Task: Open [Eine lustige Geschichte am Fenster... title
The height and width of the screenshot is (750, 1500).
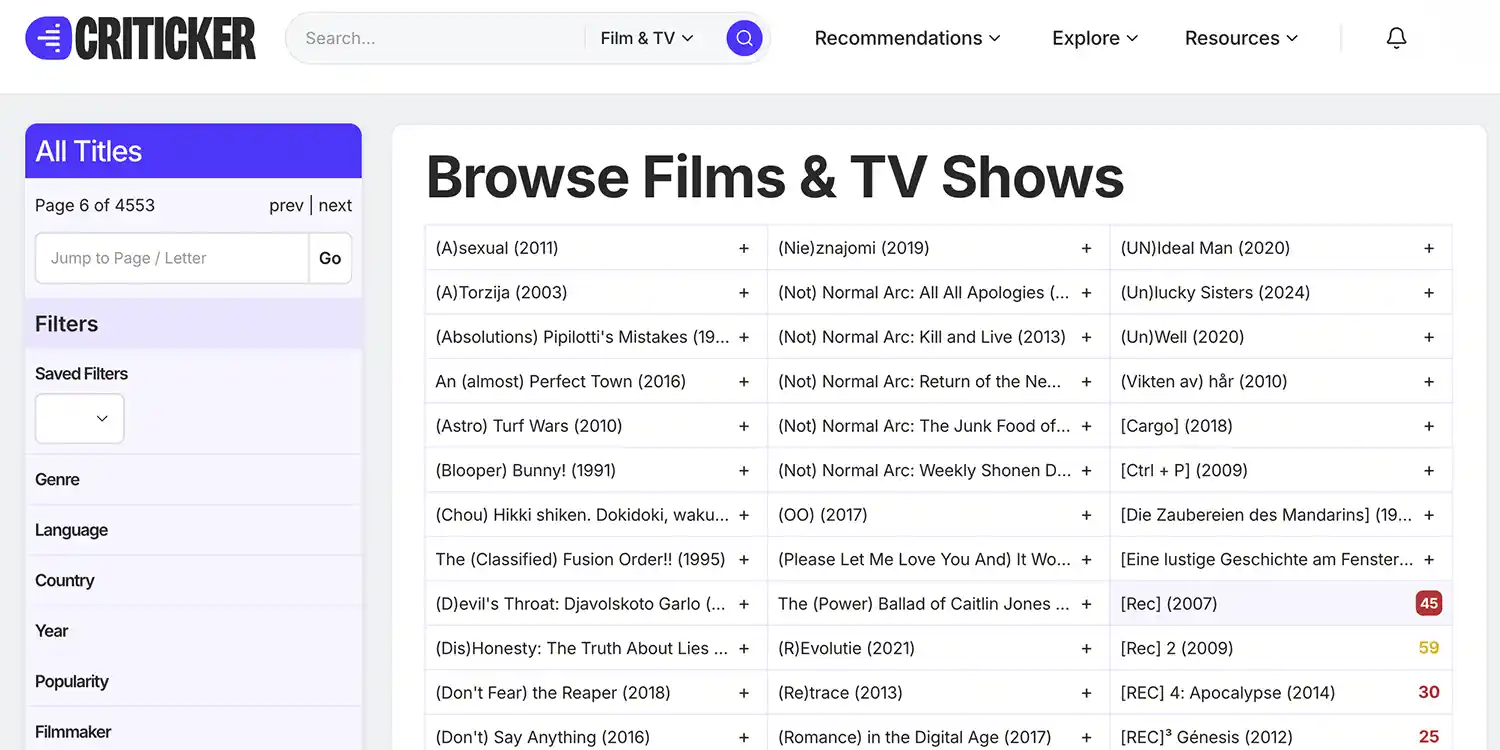Action: point(1267,559)
